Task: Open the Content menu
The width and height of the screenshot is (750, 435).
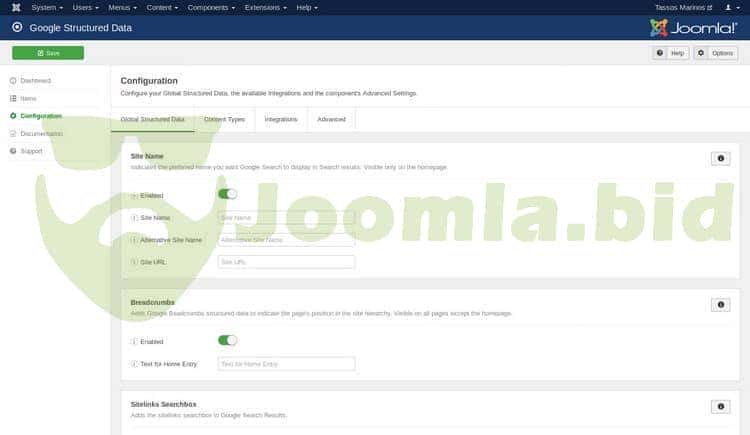Action: [x=162, y=8]
